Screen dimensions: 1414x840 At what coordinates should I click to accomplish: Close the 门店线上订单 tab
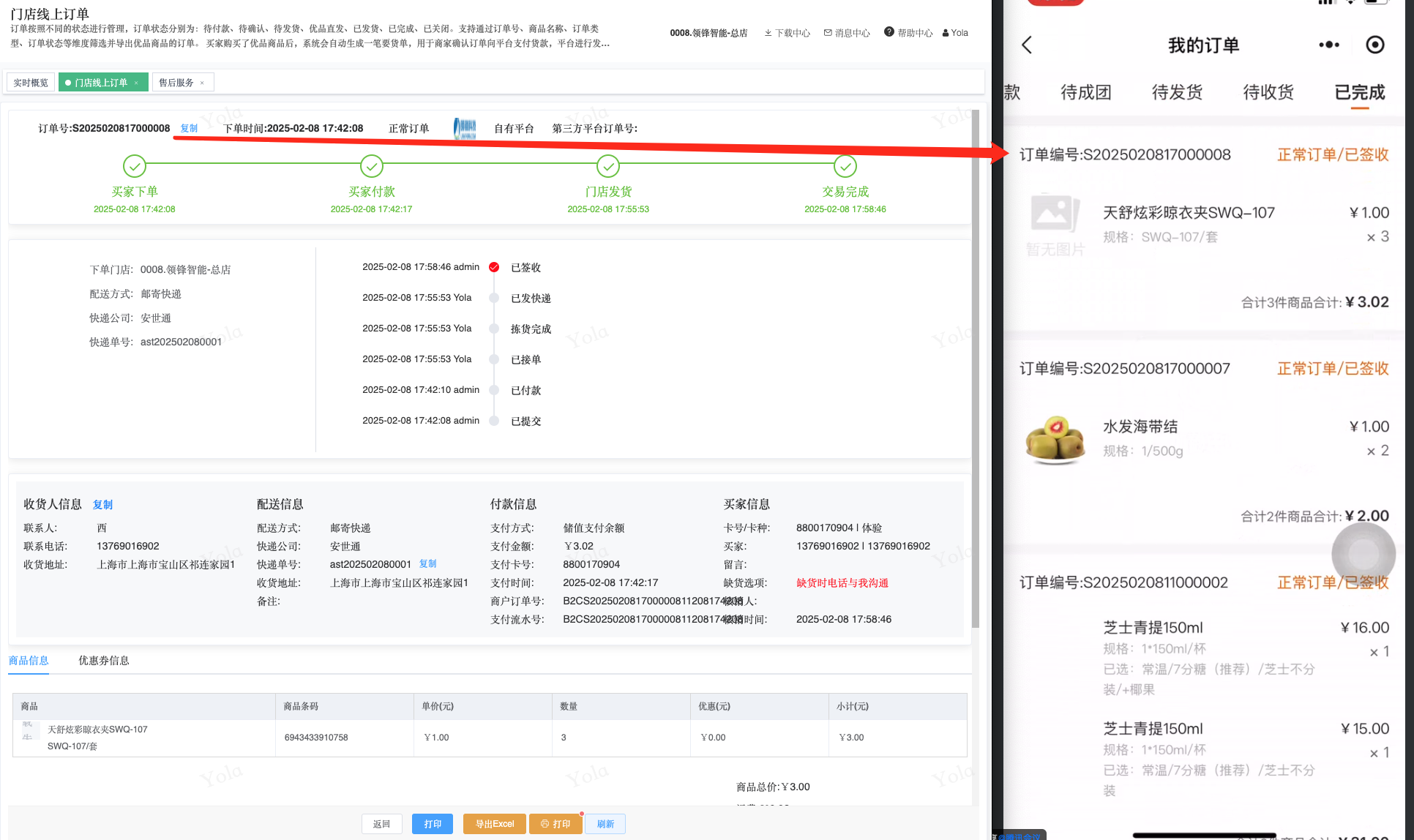[x=136, y=83]
